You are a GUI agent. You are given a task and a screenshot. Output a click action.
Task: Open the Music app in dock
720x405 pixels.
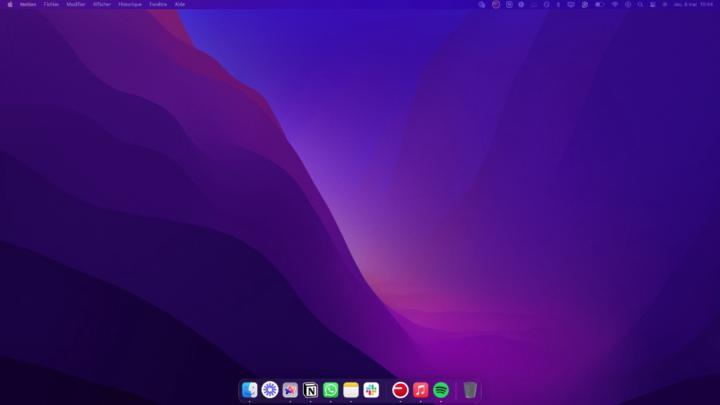421,390
